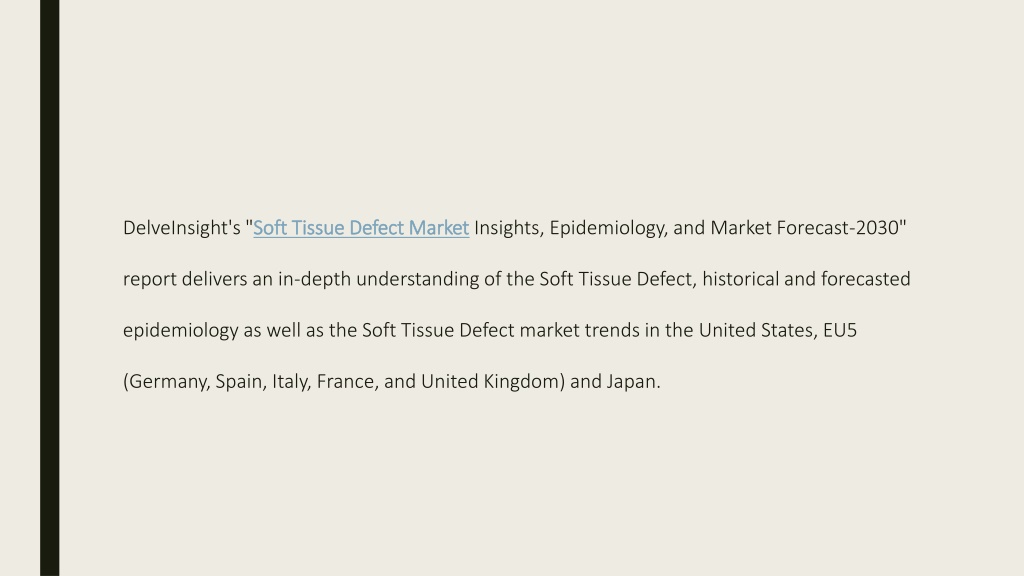
Task: Click the black vertical accent bar
Action: (50, 288)
